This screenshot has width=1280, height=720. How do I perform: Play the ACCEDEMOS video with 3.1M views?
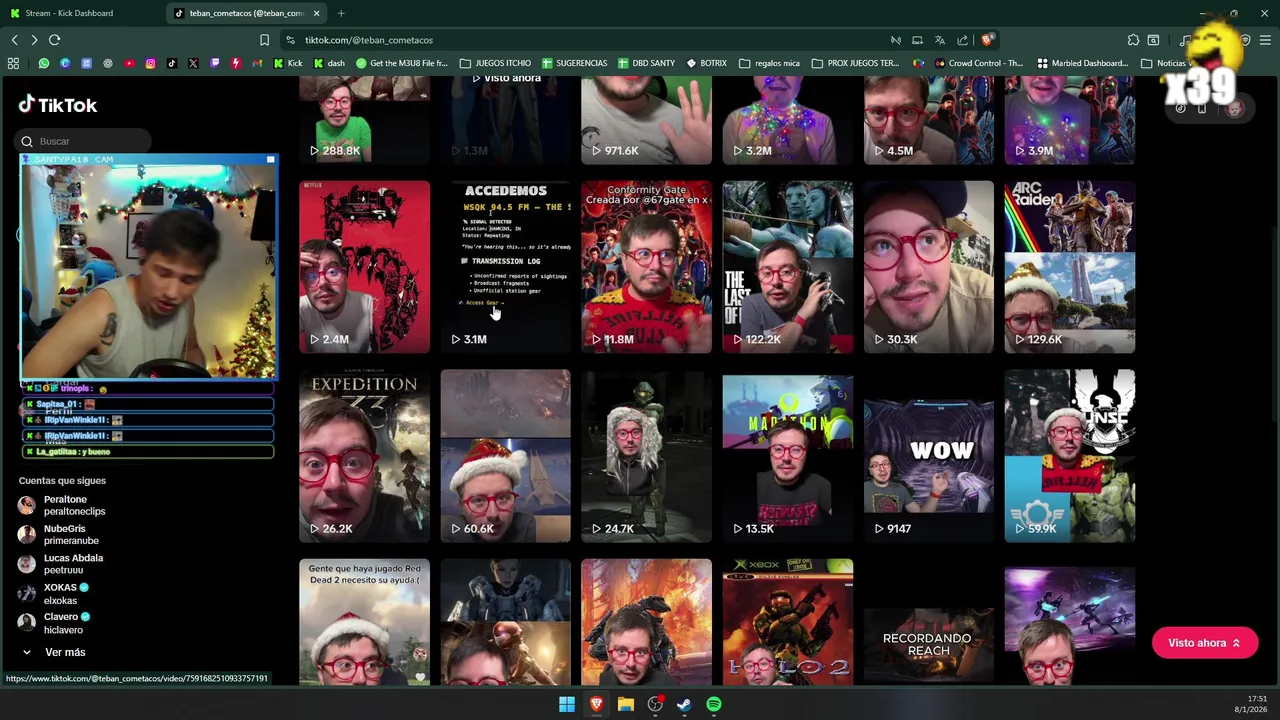pyautogui.click(x=505, y=267)
